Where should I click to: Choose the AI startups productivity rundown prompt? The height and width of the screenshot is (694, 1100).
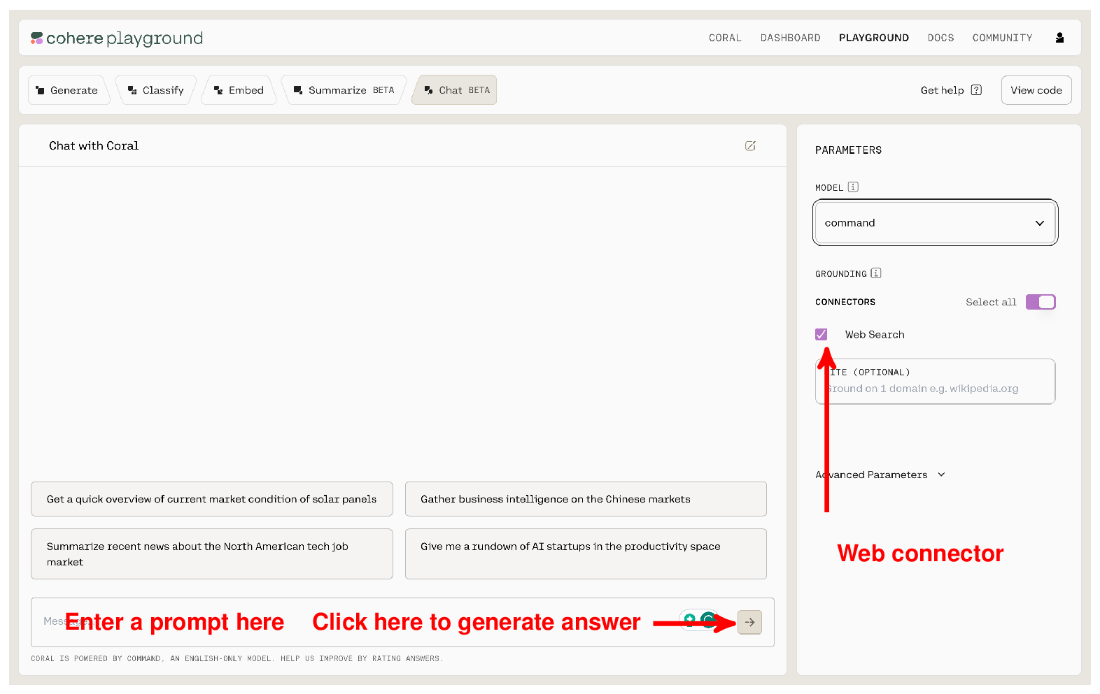point(586,554)
